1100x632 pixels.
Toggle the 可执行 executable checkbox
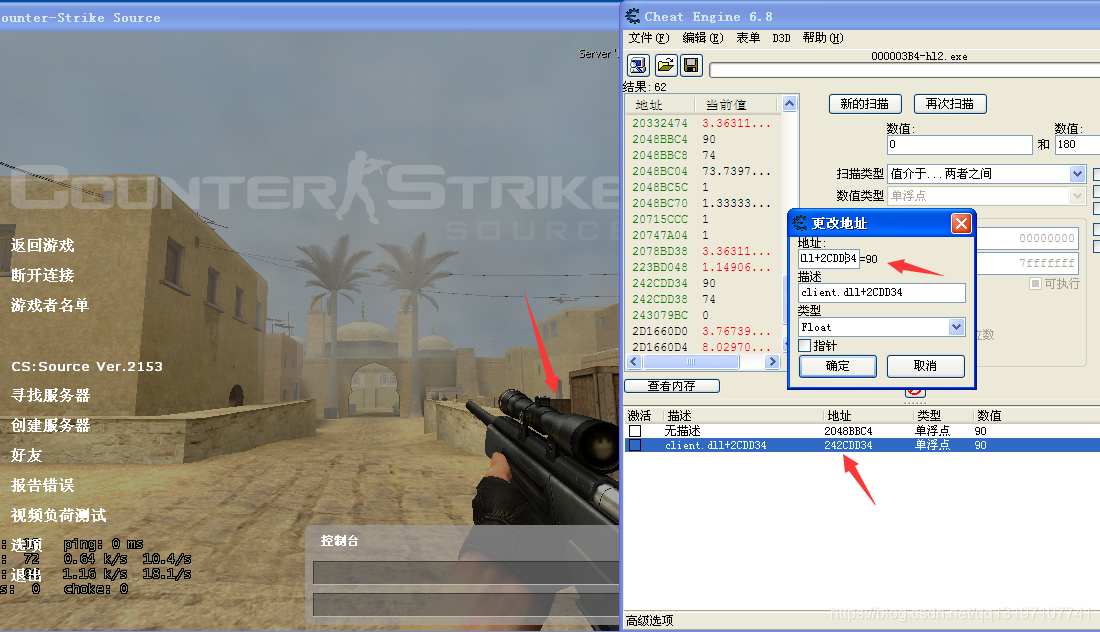click(x=1035, y=283)
